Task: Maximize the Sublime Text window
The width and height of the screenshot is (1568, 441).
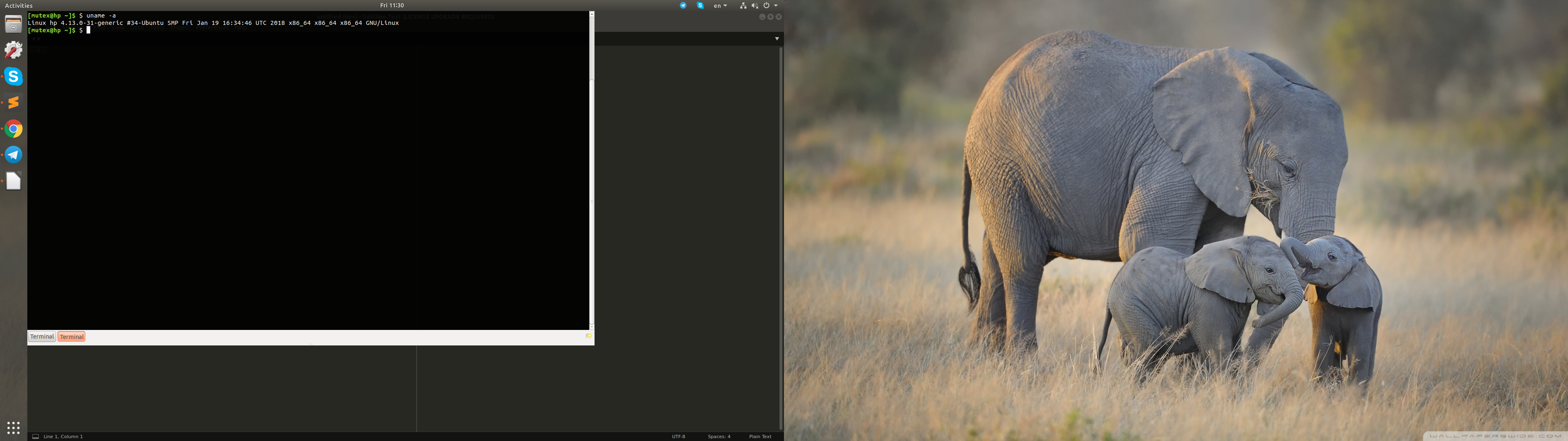Action: [771, 17]
